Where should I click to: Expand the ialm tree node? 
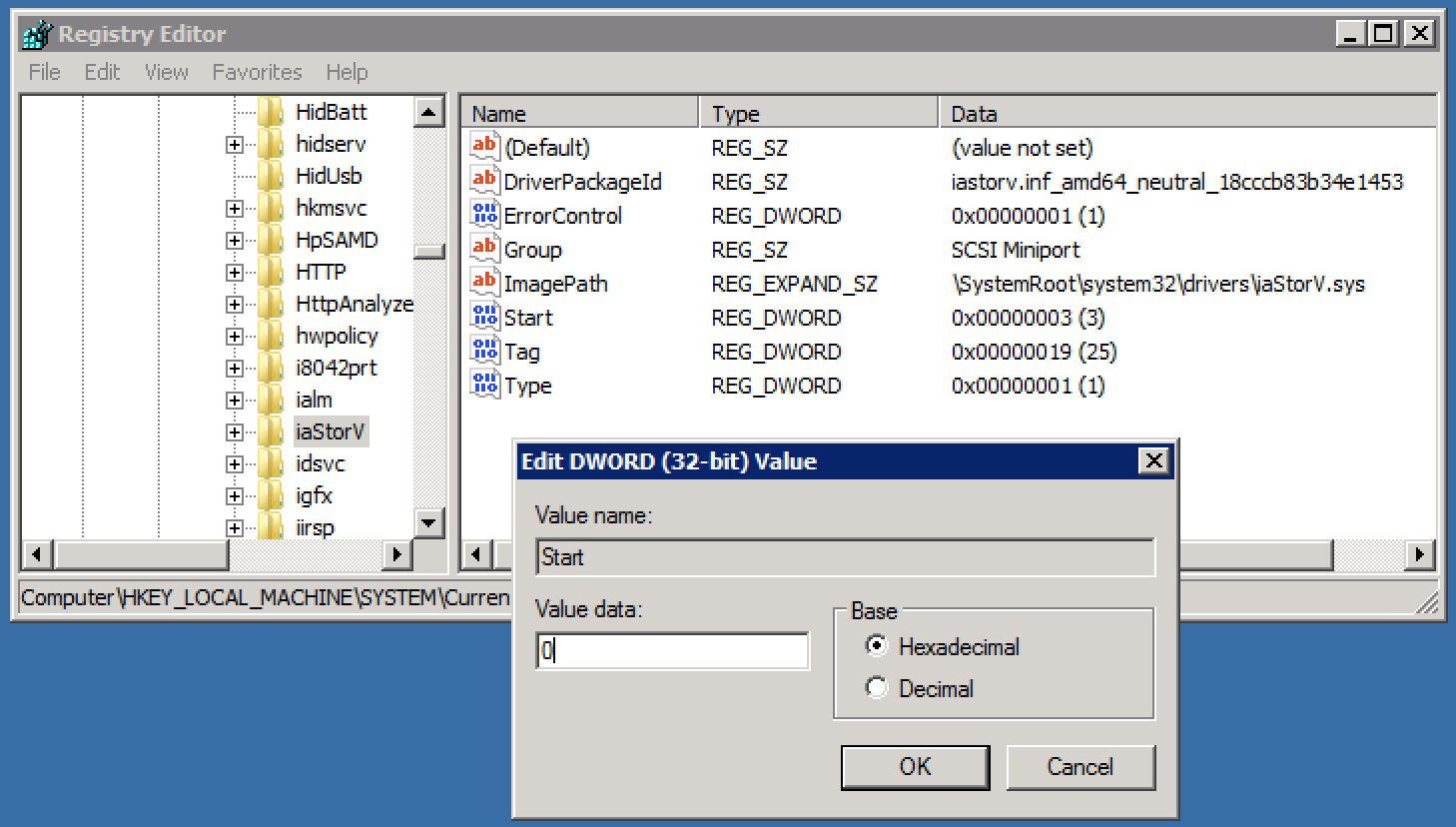pos(235,401)
